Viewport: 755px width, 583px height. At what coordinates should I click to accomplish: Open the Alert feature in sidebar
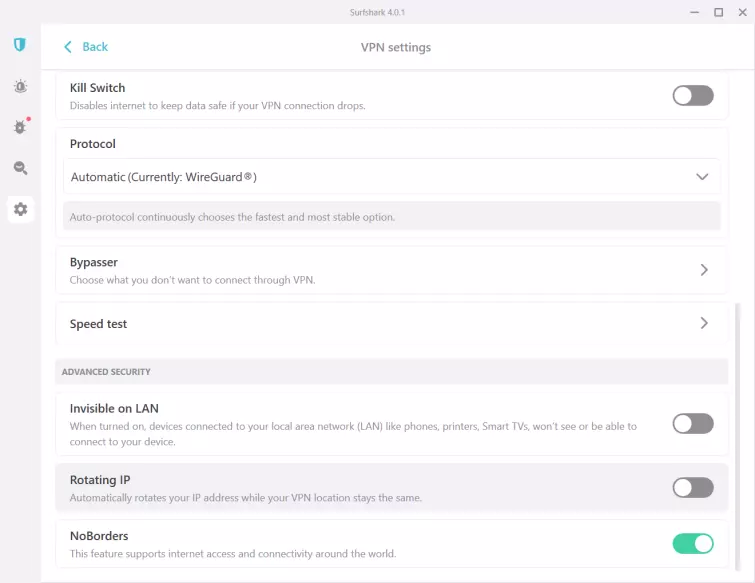pos(20,87)
